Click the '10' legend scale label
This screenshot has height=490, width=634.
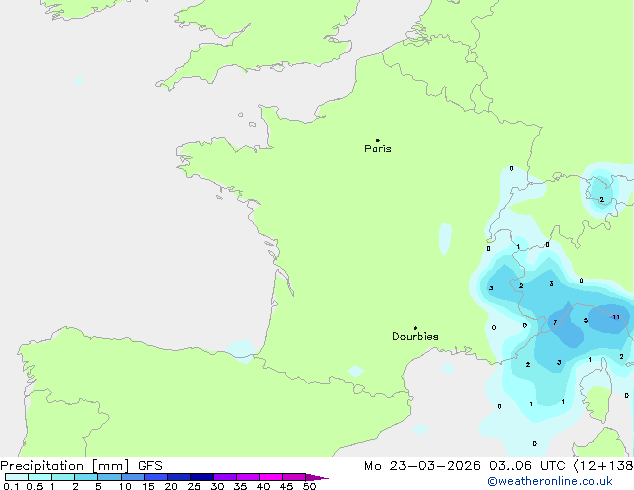click(x=125, y=486)
